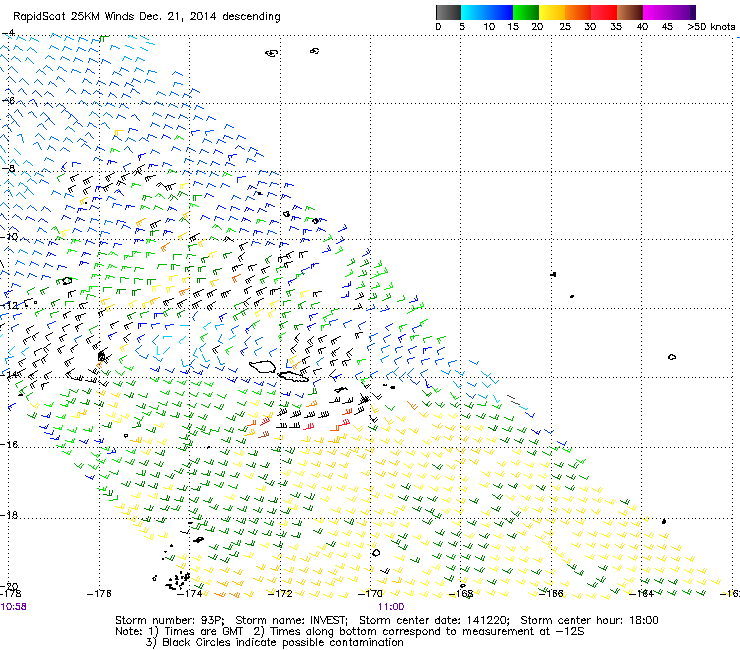Click the yellow 20-25 knots legend swatch
Image resolution: width=740 pixels, height=650 pixels.
pyautogui.click(x=552, y=12)
